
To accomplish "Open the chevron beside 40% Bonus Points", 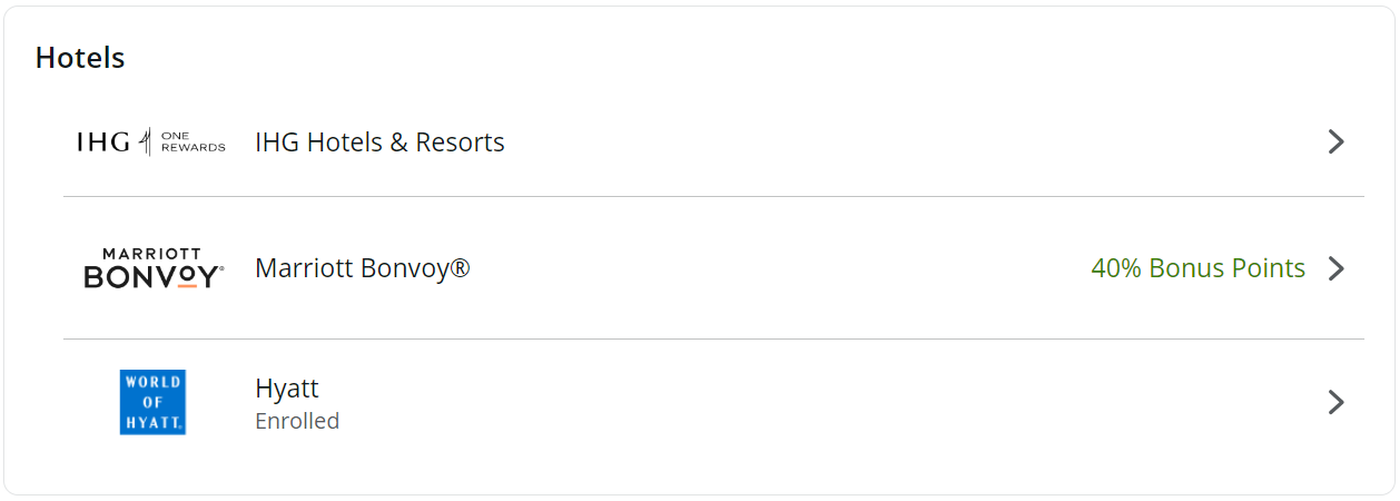I will click(1336, 268).
